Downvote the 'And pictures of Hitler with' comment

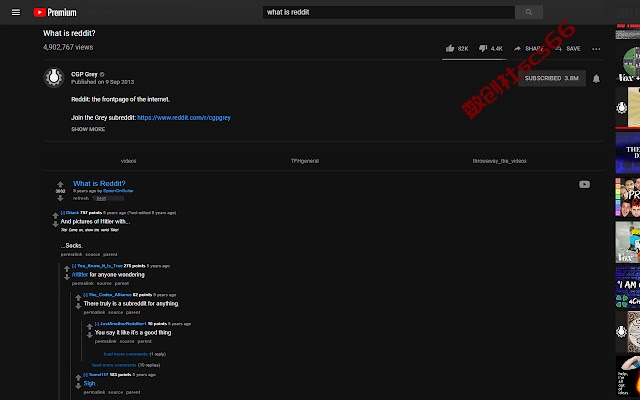pyautogui.click(x=55, y=224)
